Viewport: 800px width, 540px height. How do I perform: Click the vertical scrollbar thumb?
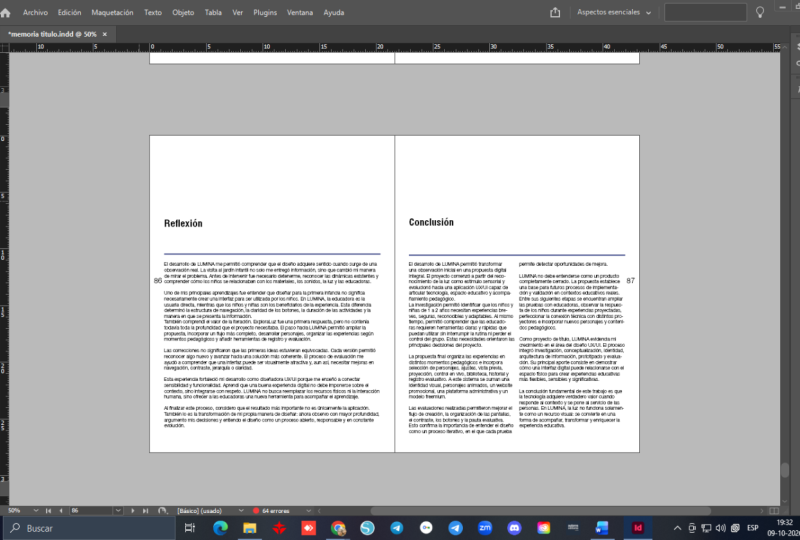click(785, 470)
